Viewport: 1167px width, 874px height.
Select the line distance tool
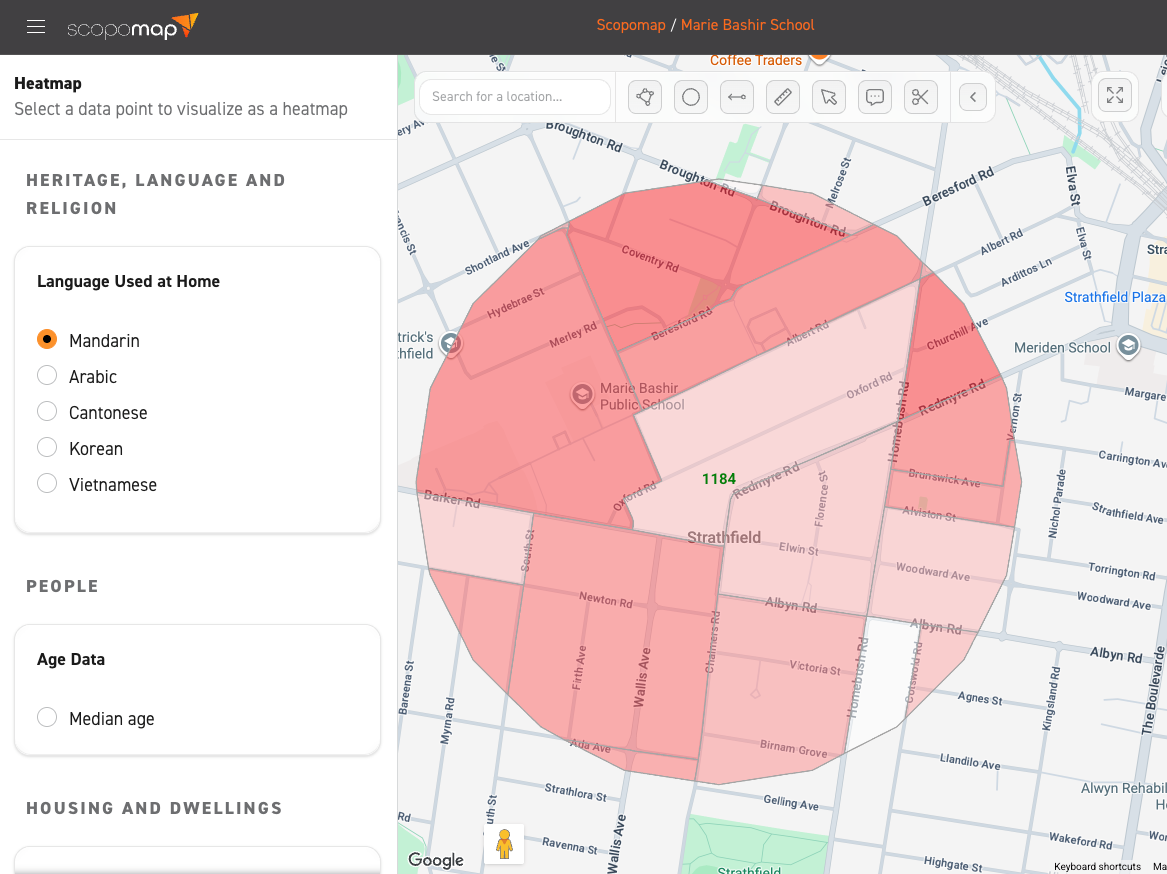737,97
